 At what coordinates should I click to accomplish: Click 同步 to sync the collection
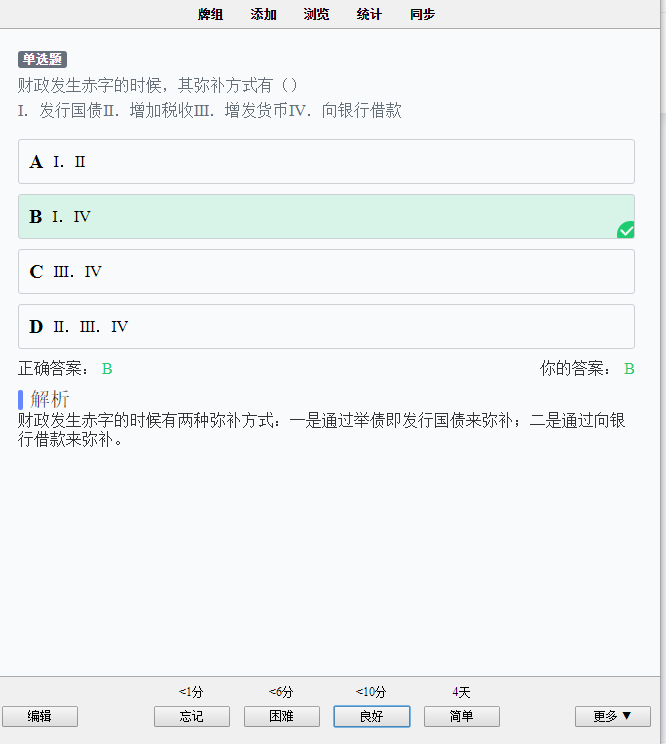(x=422, y=14)
